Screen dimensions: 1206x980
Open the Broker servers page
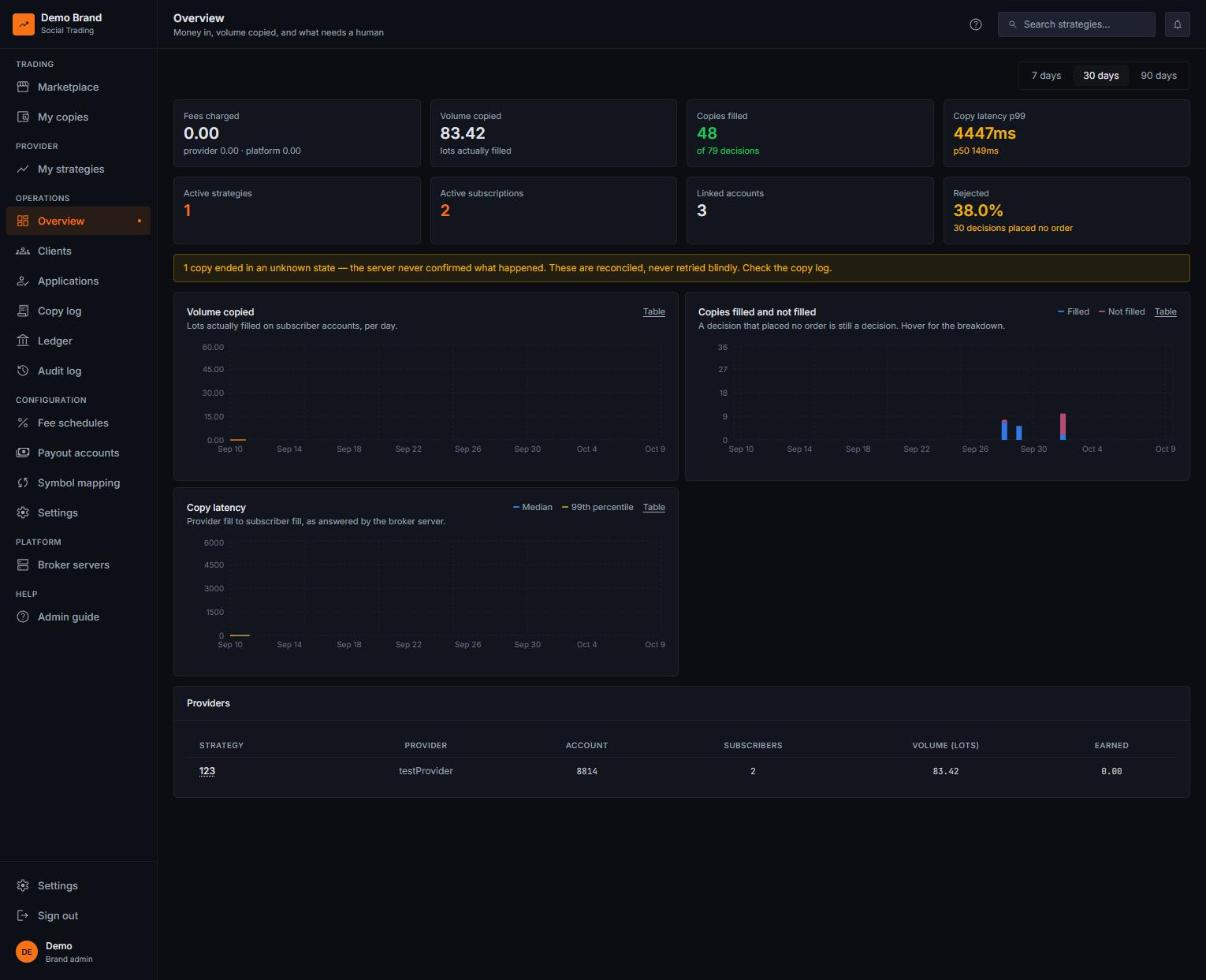[x=78, y=565]
